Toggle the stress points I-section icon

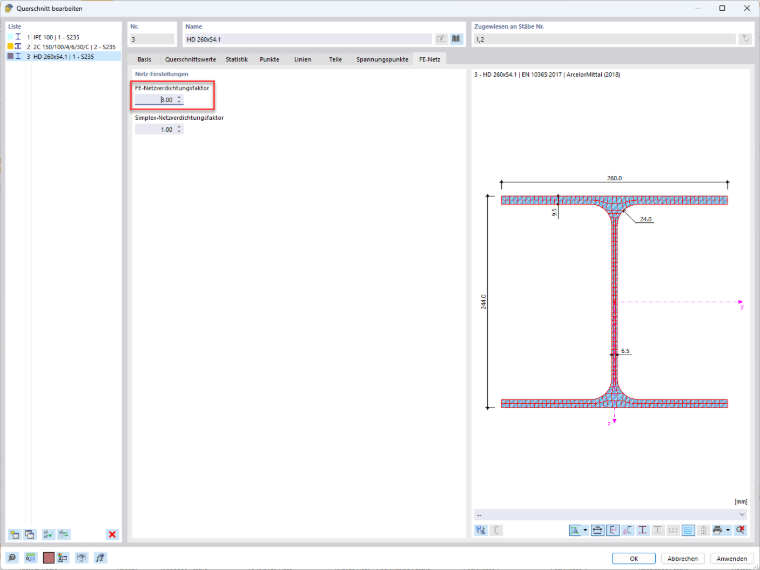[643, 530]
